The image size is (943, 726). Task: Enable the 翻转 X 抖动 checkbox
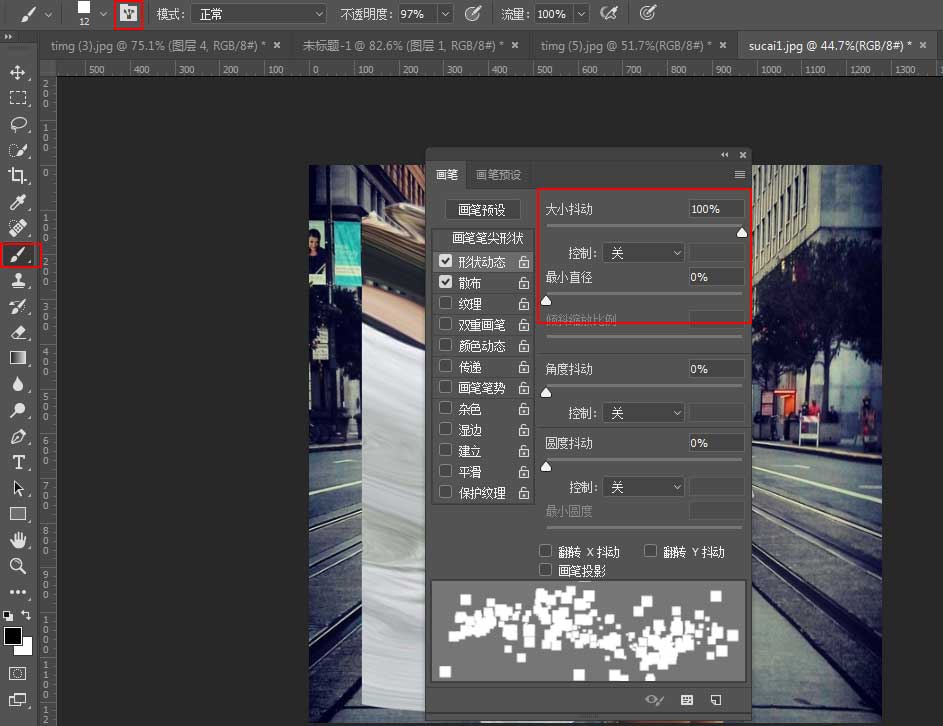pyautogui.click(x=546, y=551)
